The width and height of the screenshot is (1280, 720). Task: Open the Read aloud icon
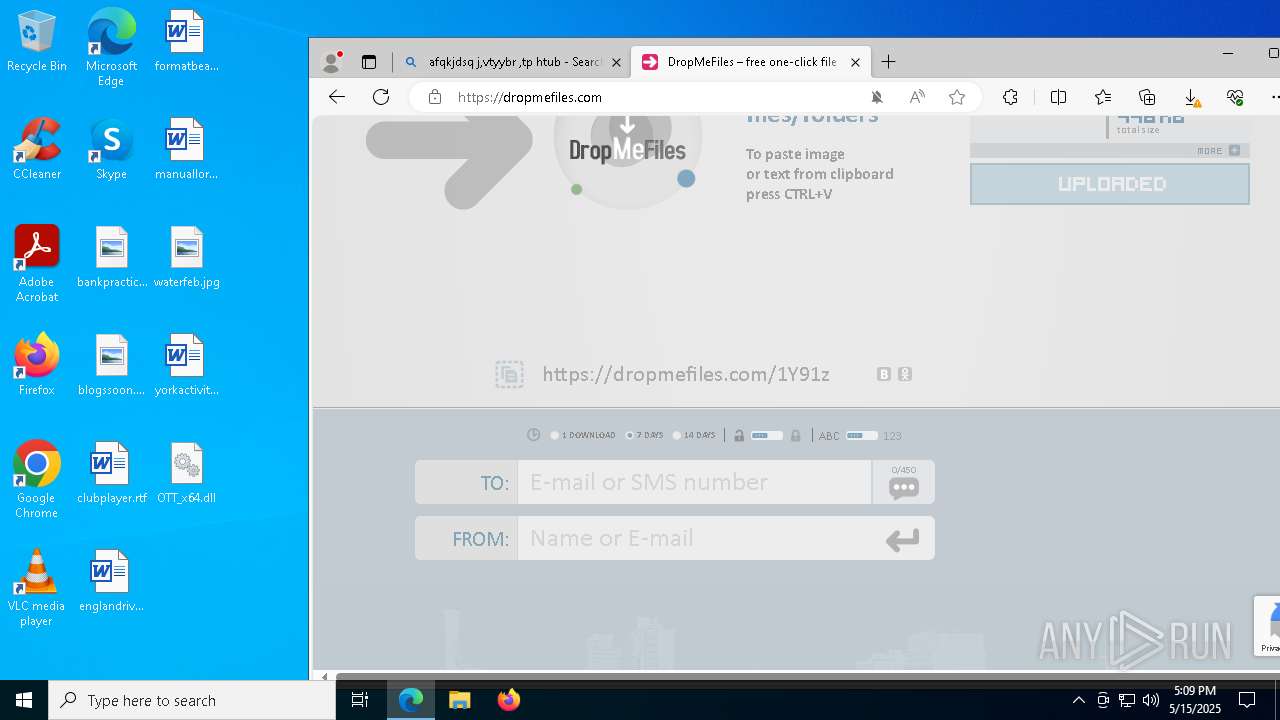917,97
